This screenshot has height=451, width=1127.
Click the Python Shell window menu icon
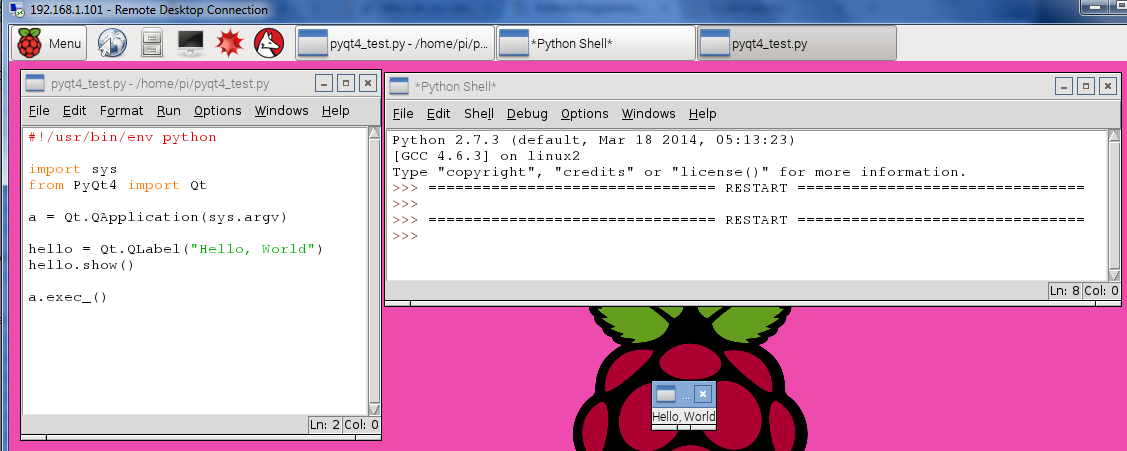399,87
